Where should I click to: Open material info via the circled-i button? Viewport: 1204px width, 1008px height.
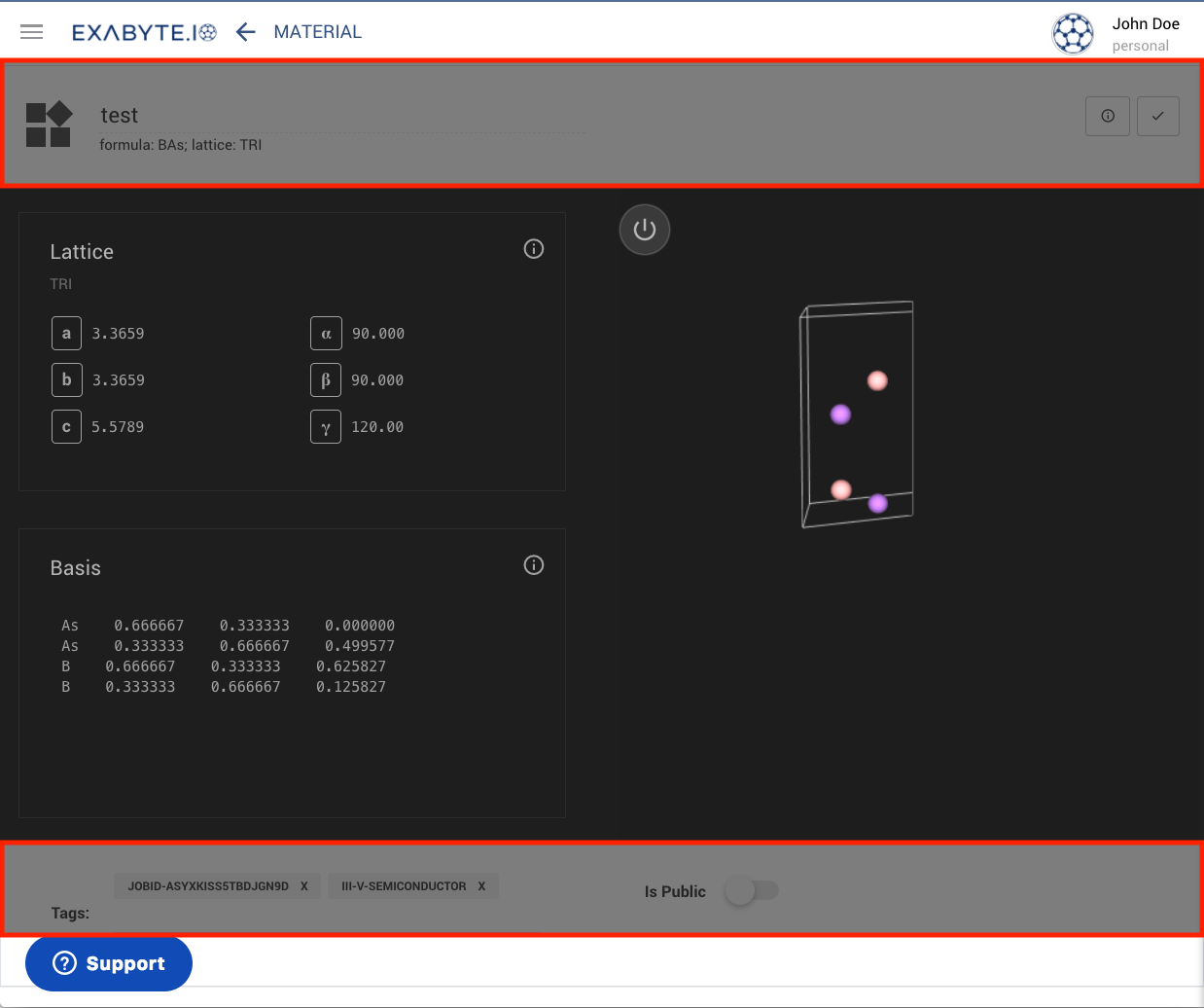point(1107,115)
